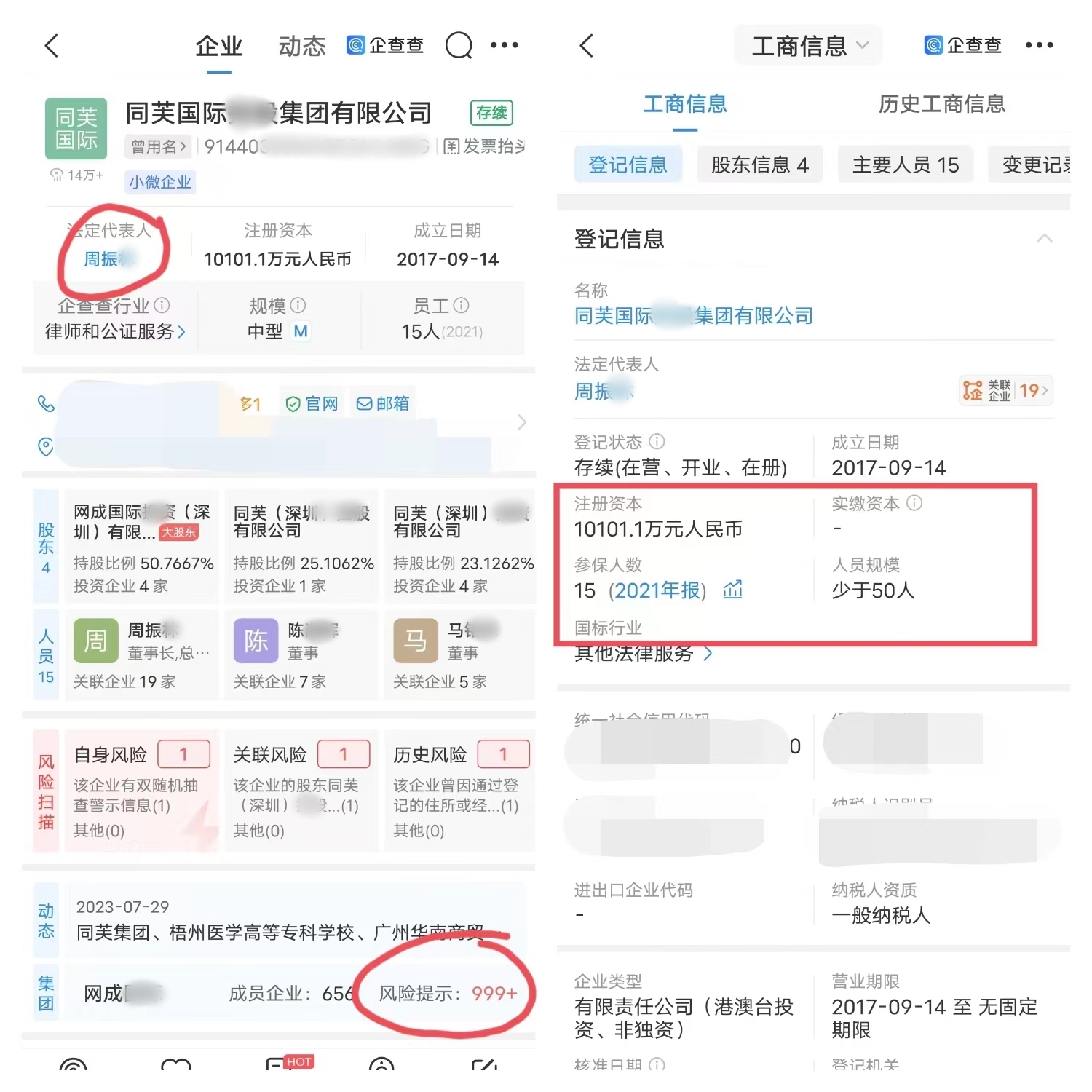
Task: Tap 风险提示: 999+ in group row
Action: coord(448,994)
